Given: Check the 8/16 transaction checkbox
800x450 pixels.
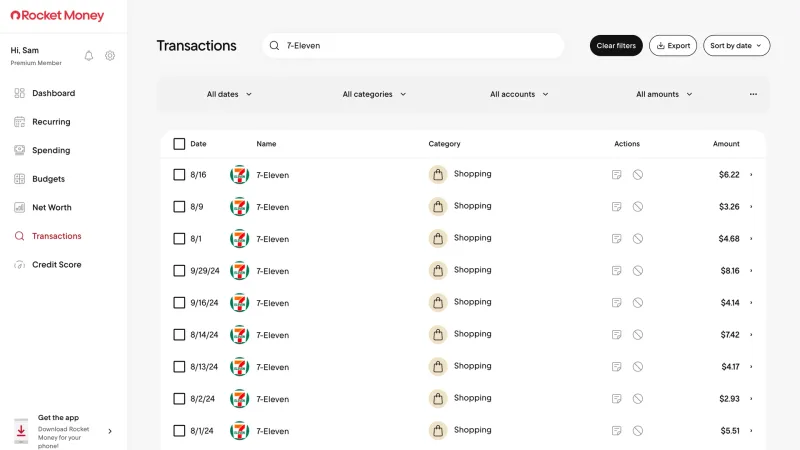Looking at the screenshot, I should [x=179, y=174].
